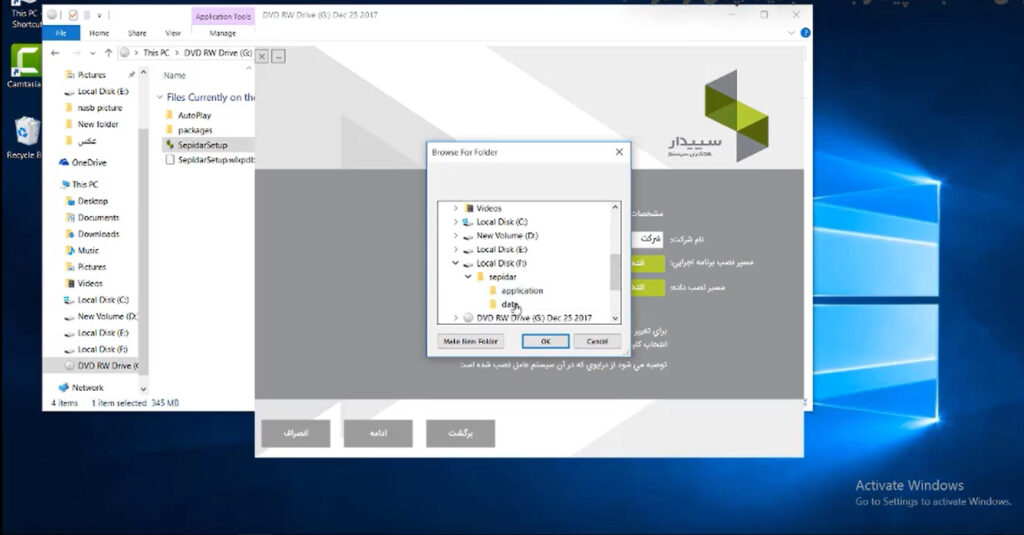Select SepidarSetup application file

[202, 145]
